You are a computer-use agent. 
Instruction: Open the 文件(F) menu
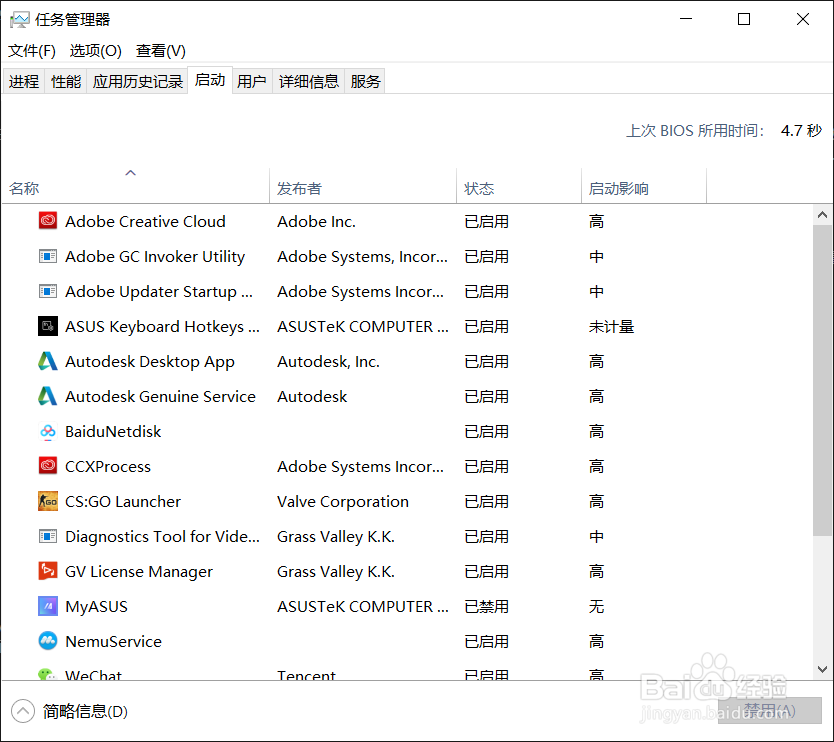coord(32,51)
